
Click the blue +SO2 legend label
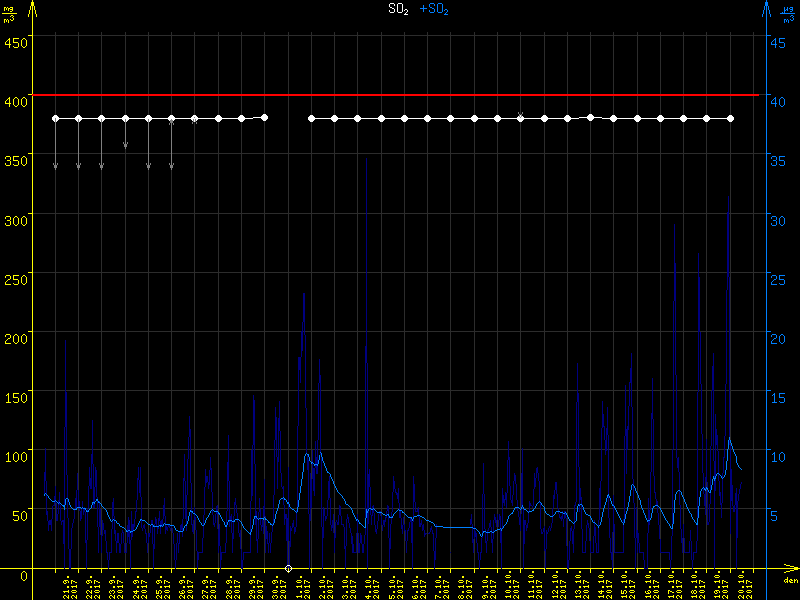[433, 9]
